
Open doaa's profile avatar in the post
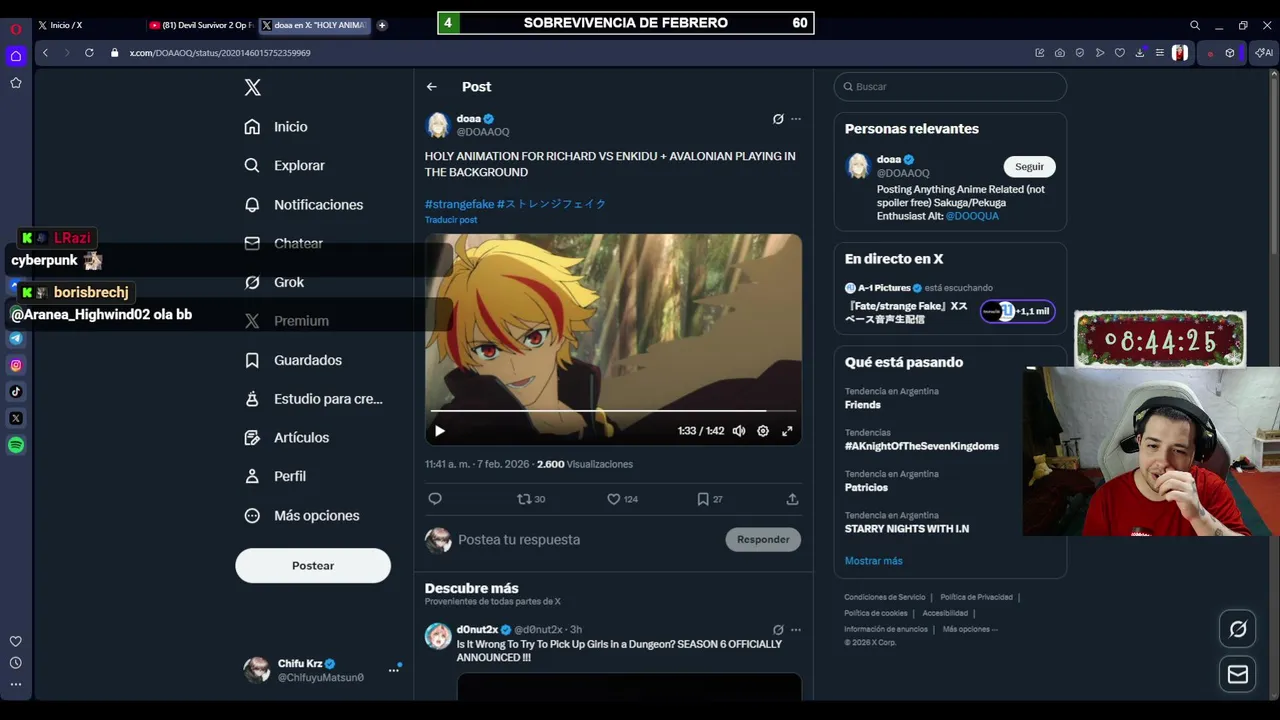pos(438,125)
